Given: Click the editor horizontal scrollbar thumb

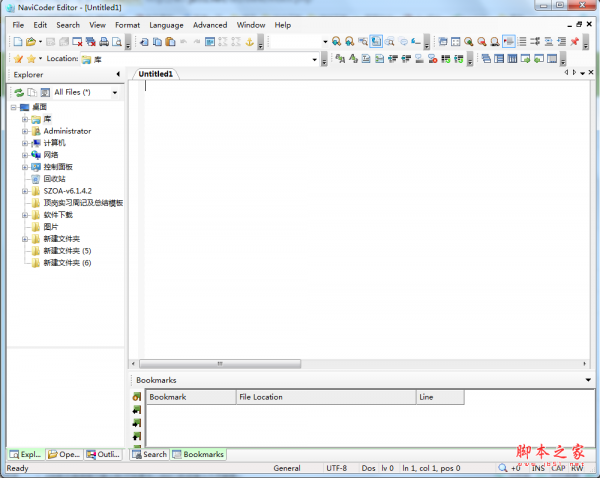Looking at the screenshot, I should (220, 364).
